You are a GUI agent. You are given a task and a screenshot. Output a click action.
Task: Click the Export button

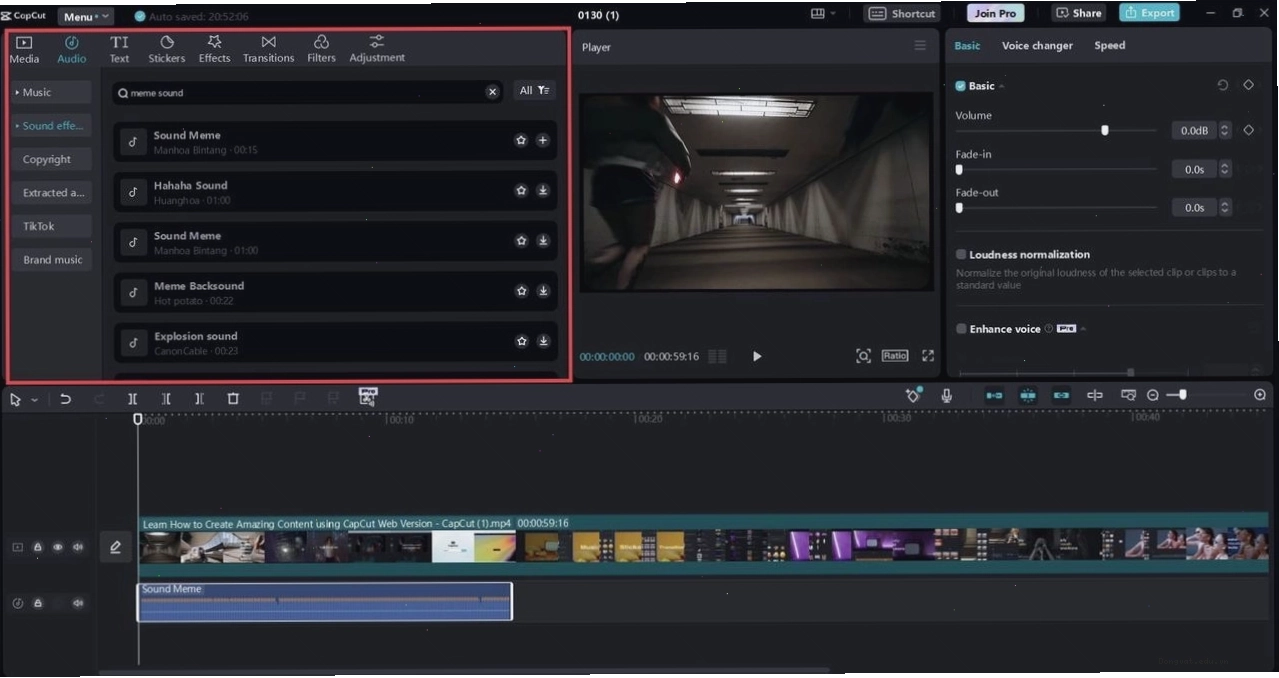(x=1149, y=13)
